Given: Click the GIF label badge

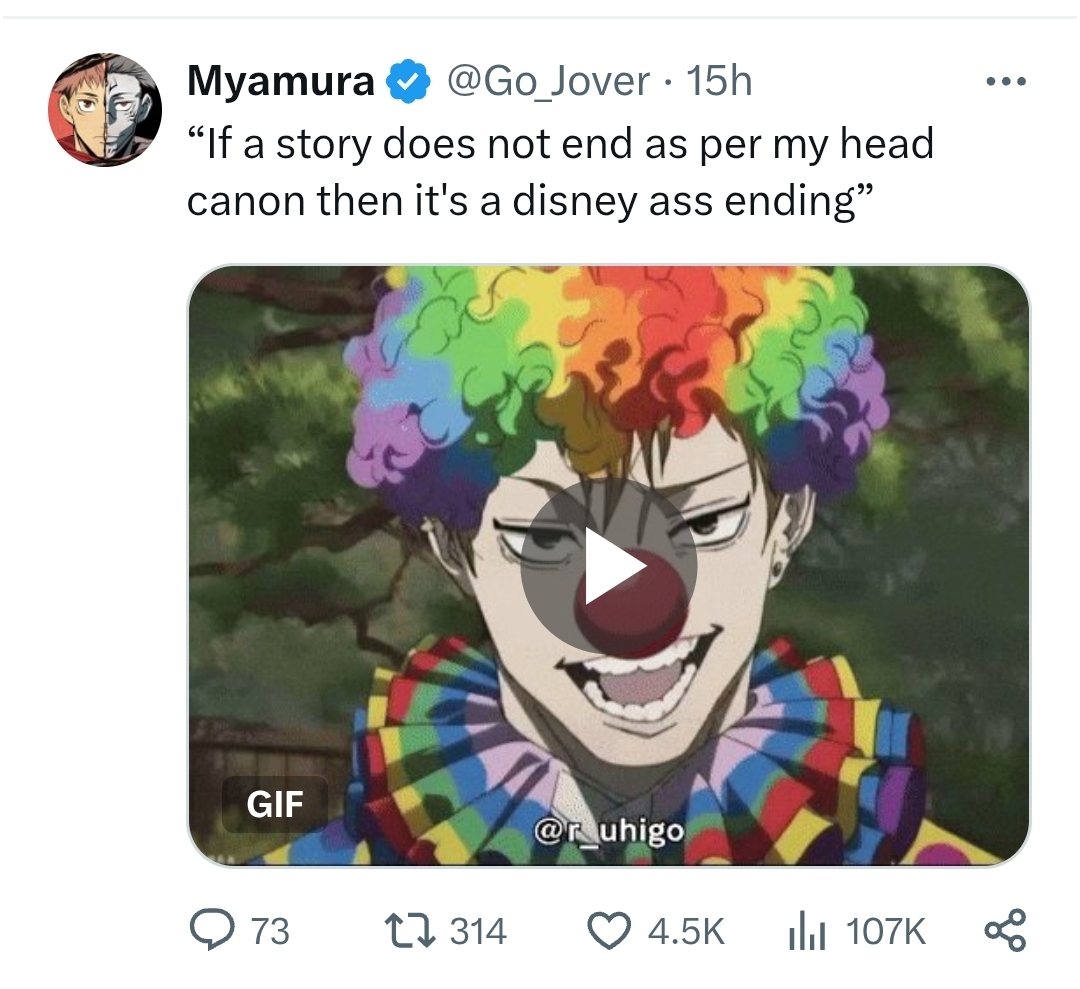Looking at the screenshot, I should pos(274,804).
